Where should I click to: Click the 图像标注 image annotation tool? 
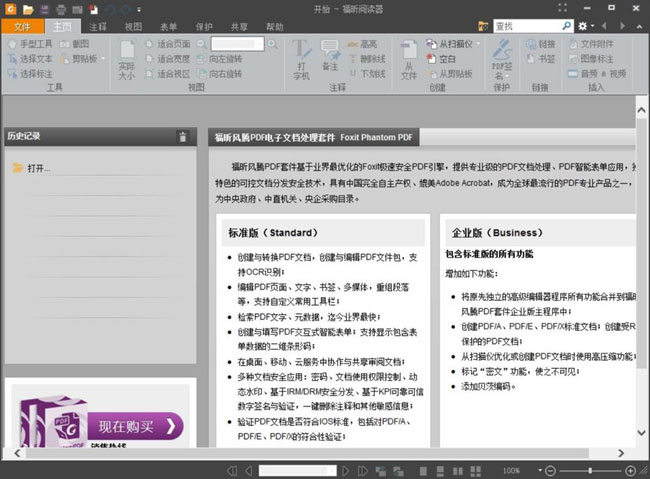[x=591, y=59]
